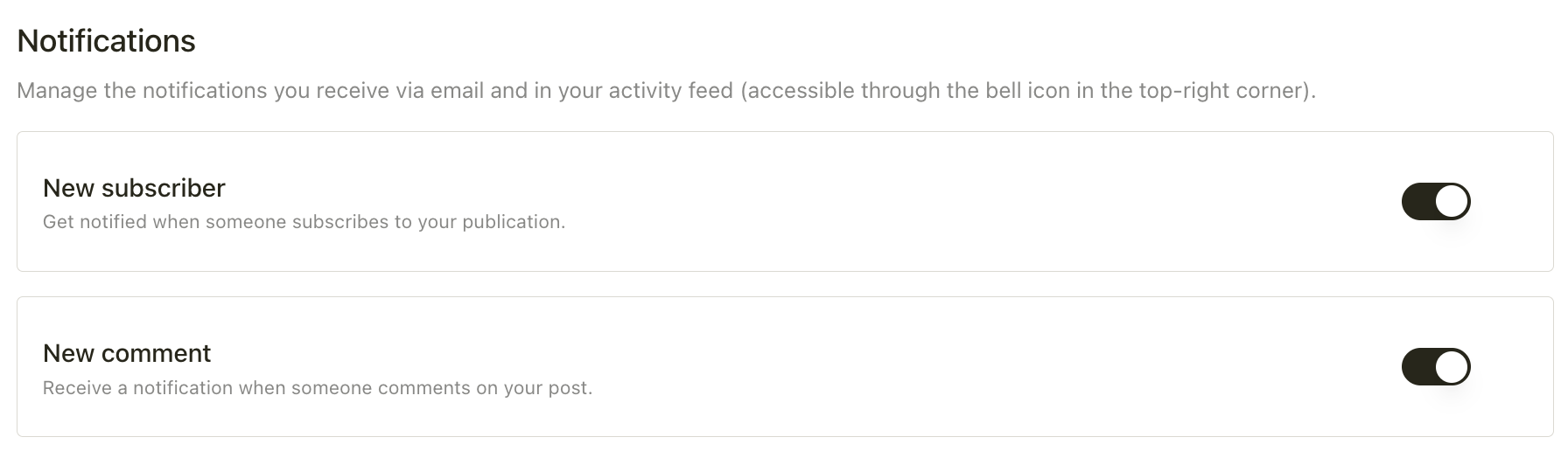Image resolution: width=1568 pixels, height=458 pixels.
Task: Click the 'Get notified when someone subscribes' description
Action: coord(304,222)
